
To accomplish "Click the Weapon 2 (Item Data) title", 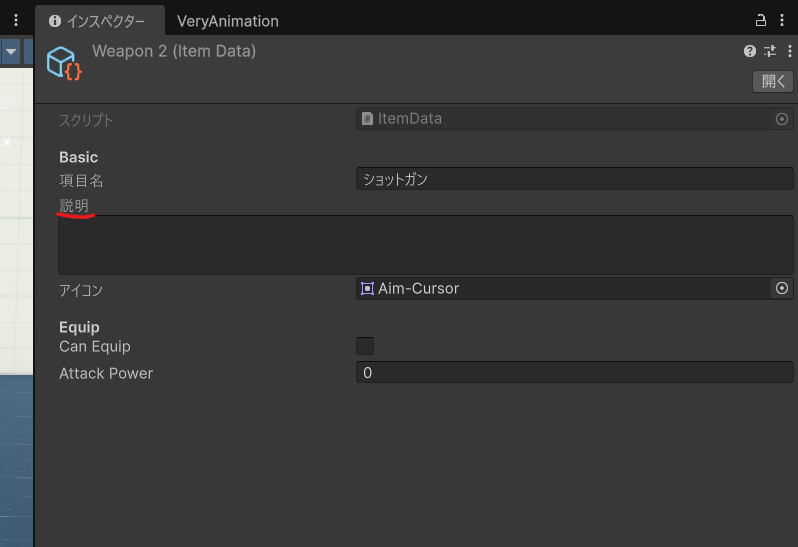I will click(x=174, y=51).
